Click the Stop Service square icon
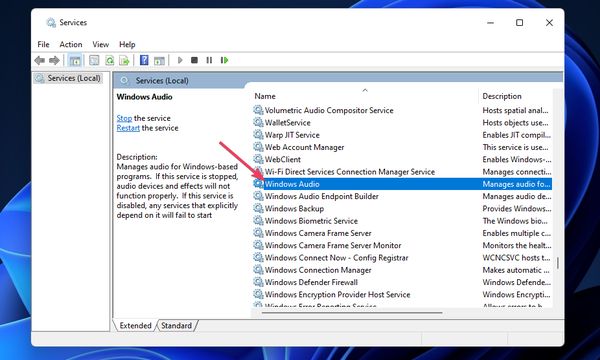Screen dimensions: 600x360 [194, 60]
